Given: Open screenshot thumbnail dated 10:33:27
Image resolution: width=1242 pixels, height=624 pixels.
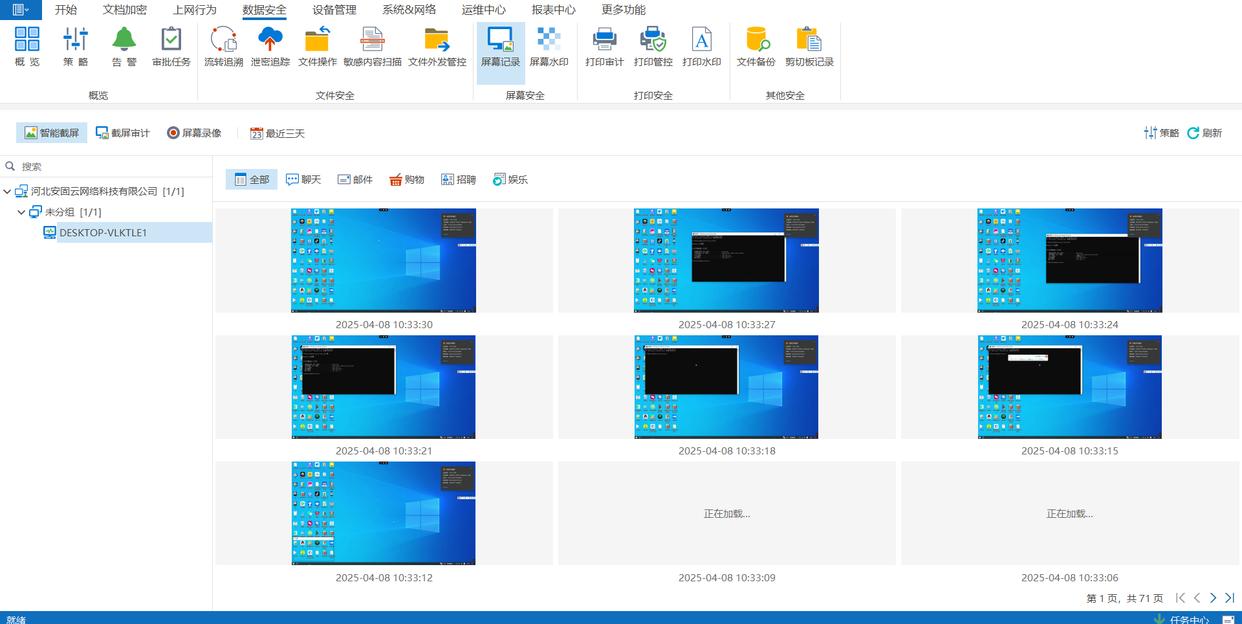Looking at the screenshot, I should click(726, 260).
